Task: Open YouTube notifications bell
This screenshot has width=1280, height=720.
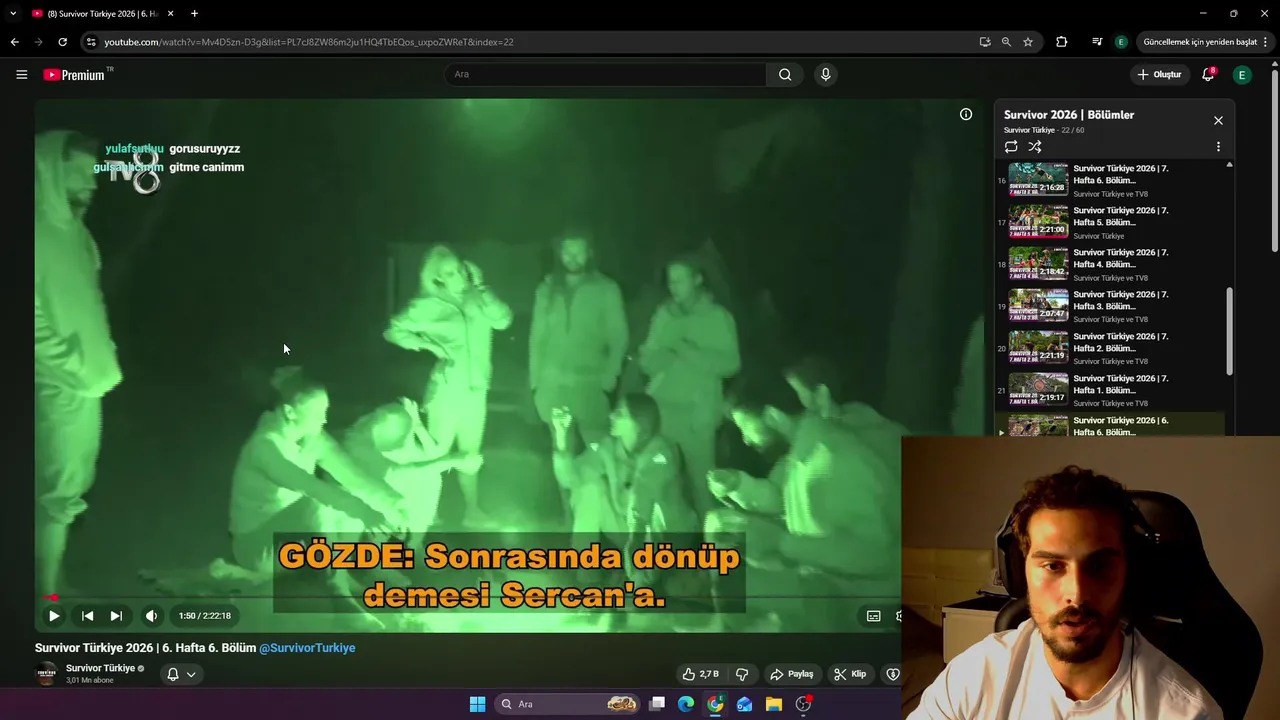Action: (1208, 74)
